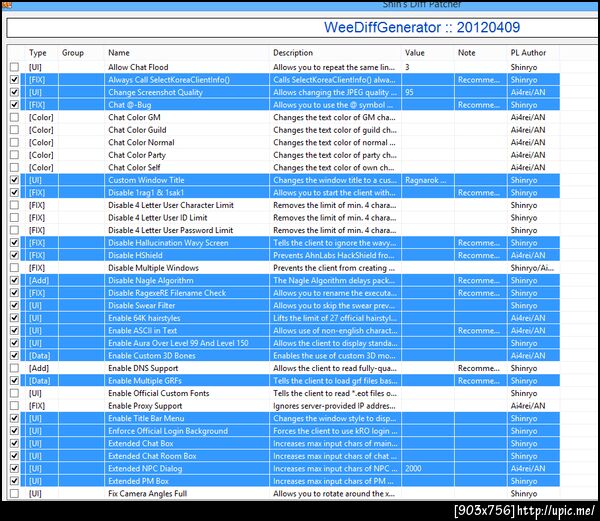600x521 pixels.
Task: Click the Shinryo/Ai... author cell
Action: tap(532, 268)
